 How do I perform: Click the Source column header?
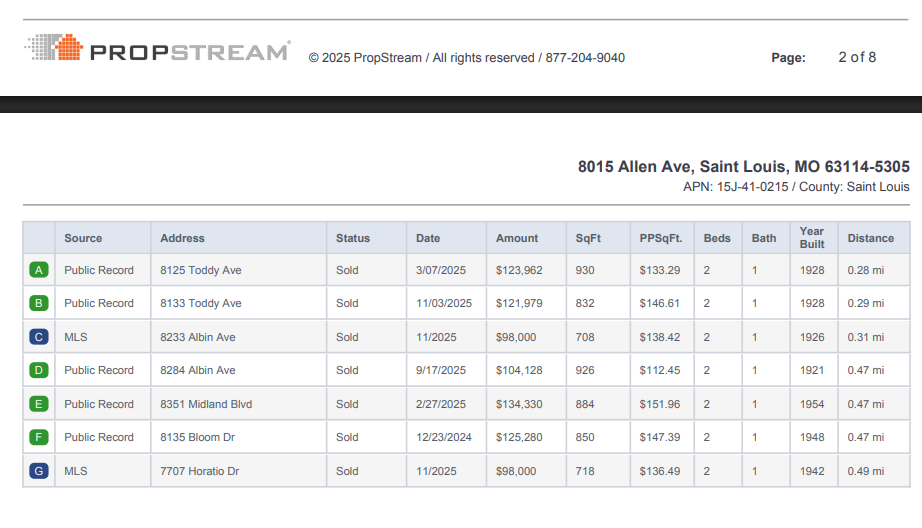pyautogui.click(x=83, y=238)
